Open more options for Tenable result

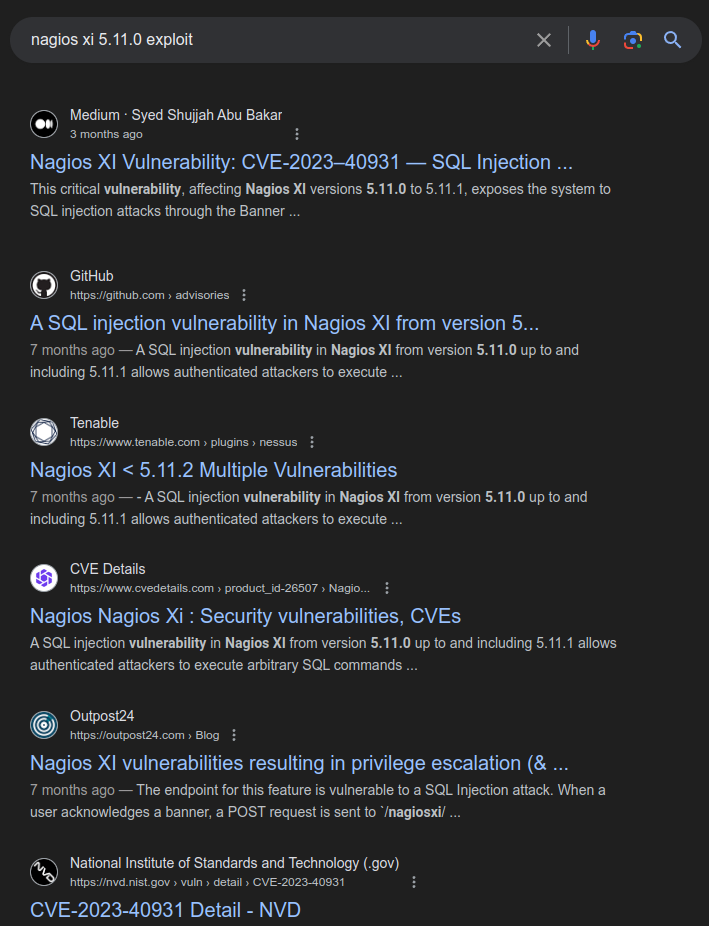click(x=312, y=442)
